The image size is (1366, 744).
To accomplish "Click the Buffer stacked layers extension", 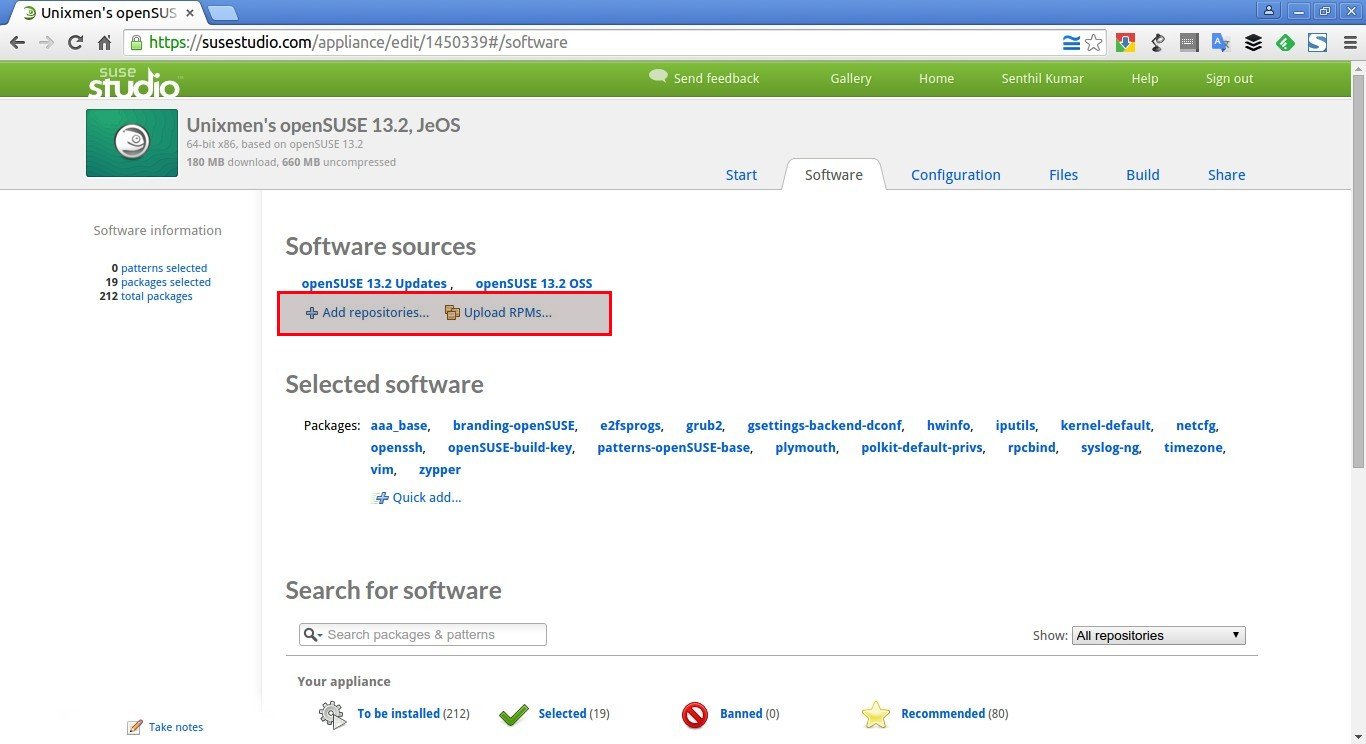I will tap(1253, 43).
